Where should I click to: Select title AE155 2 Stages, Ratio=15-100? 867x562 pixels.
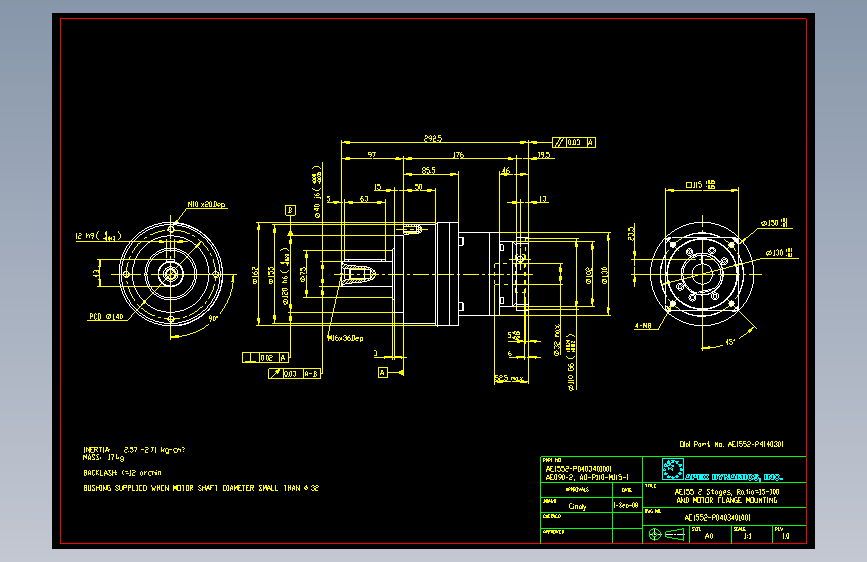click(727, 492)
